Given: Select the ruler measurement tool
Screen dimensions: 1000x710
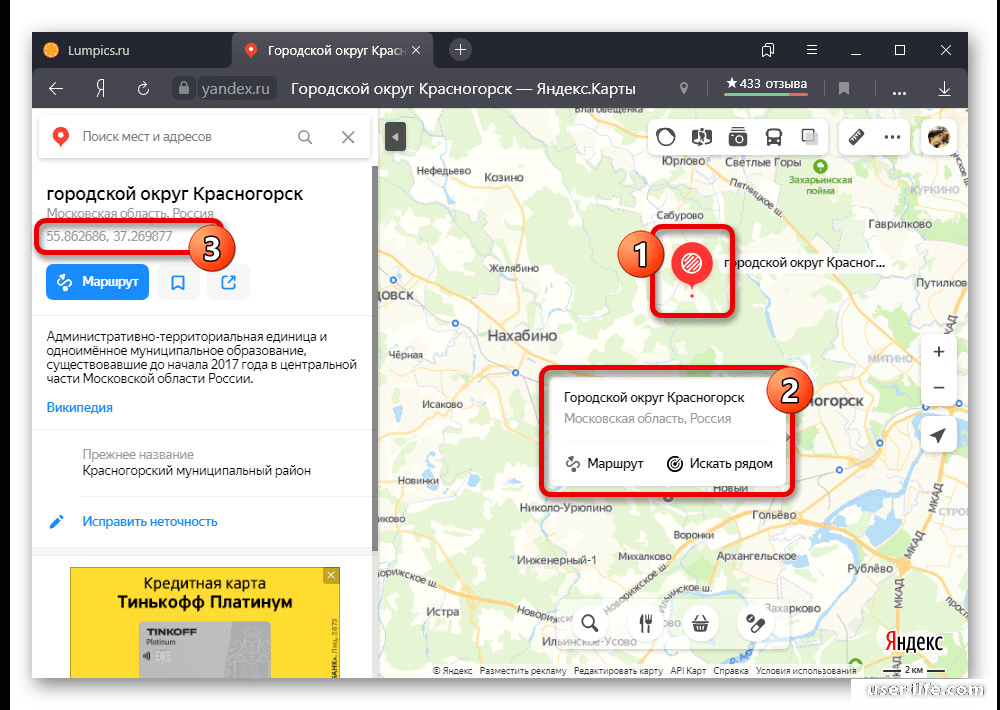Looking at the screenshot, I should tap(856, 137).
